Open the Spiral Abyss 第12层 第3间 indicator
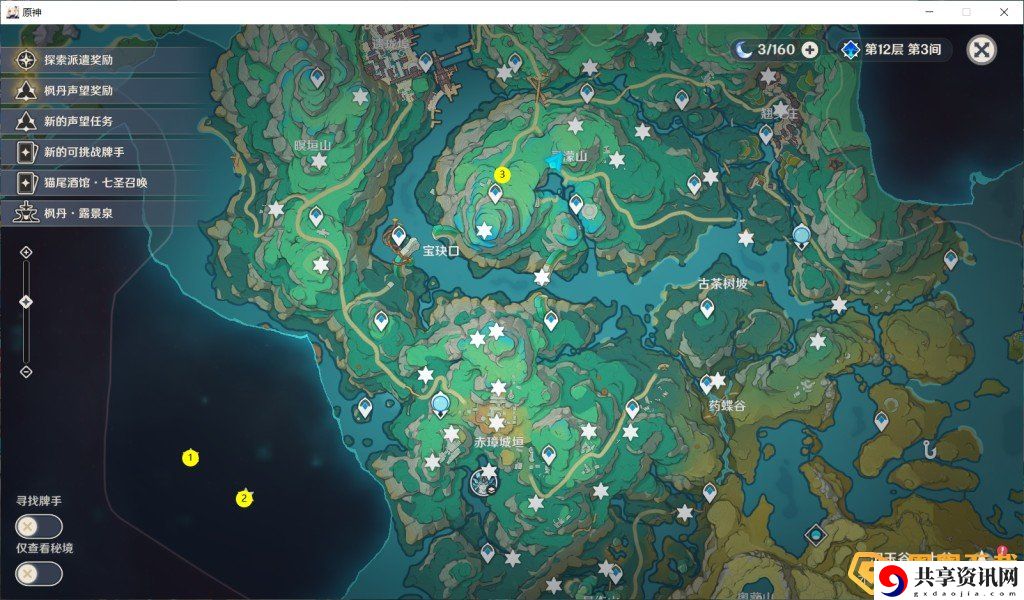This screenshot has height=600, width=1024. coord(894,50)
